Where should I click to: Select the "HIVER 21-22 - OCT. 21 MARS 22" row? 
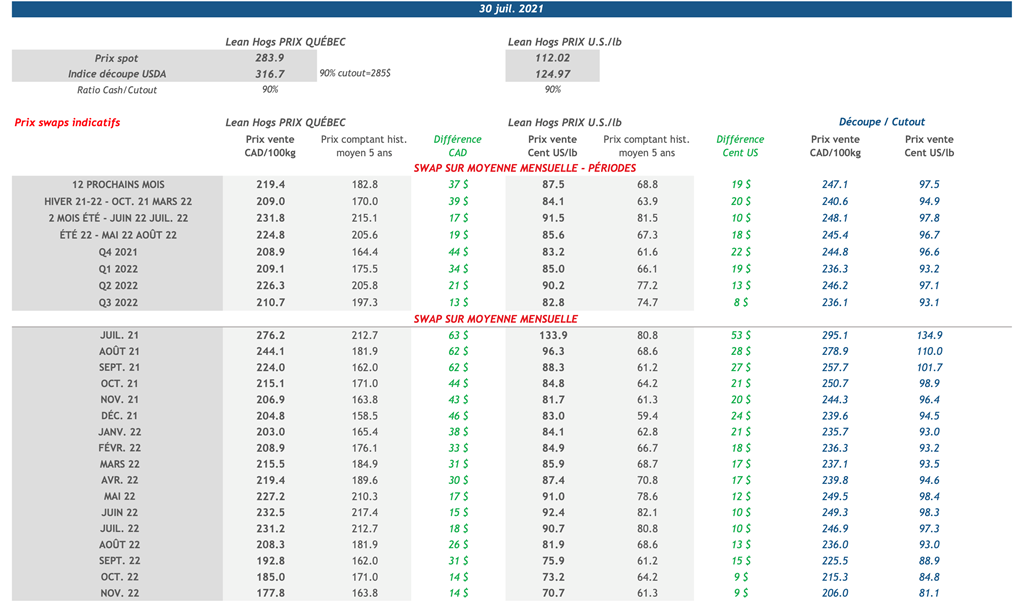pos(118,201)
